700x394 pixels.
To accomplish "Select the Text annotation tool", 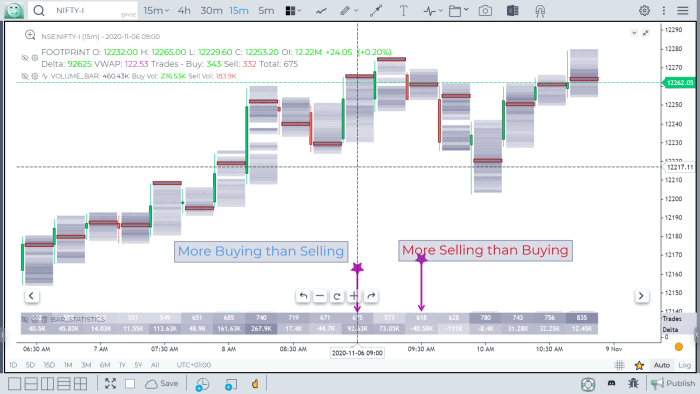I will click(403, 11).
